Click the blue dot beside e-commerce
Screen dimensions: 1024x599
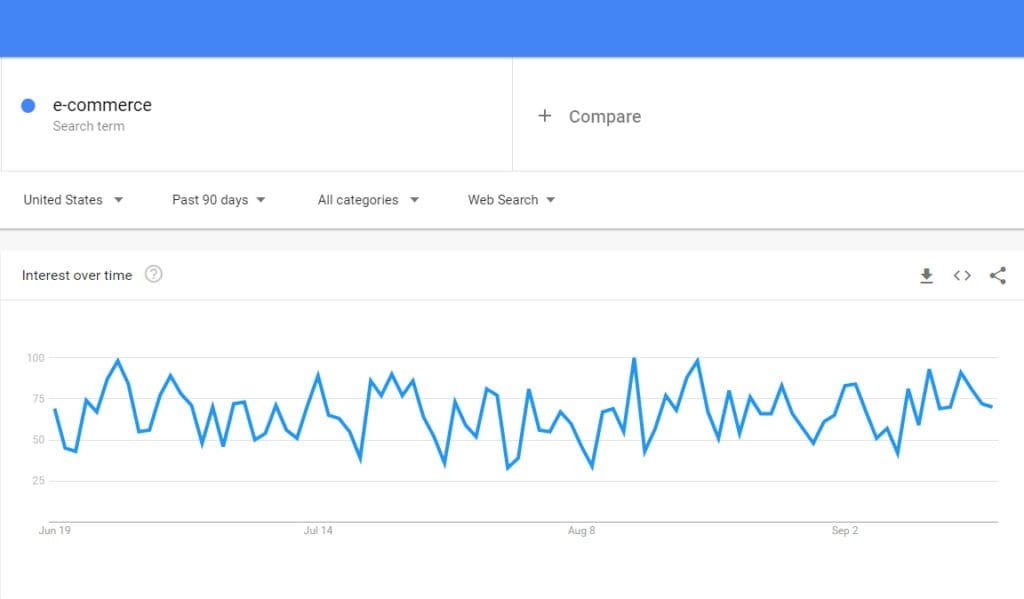click(28, 106)
